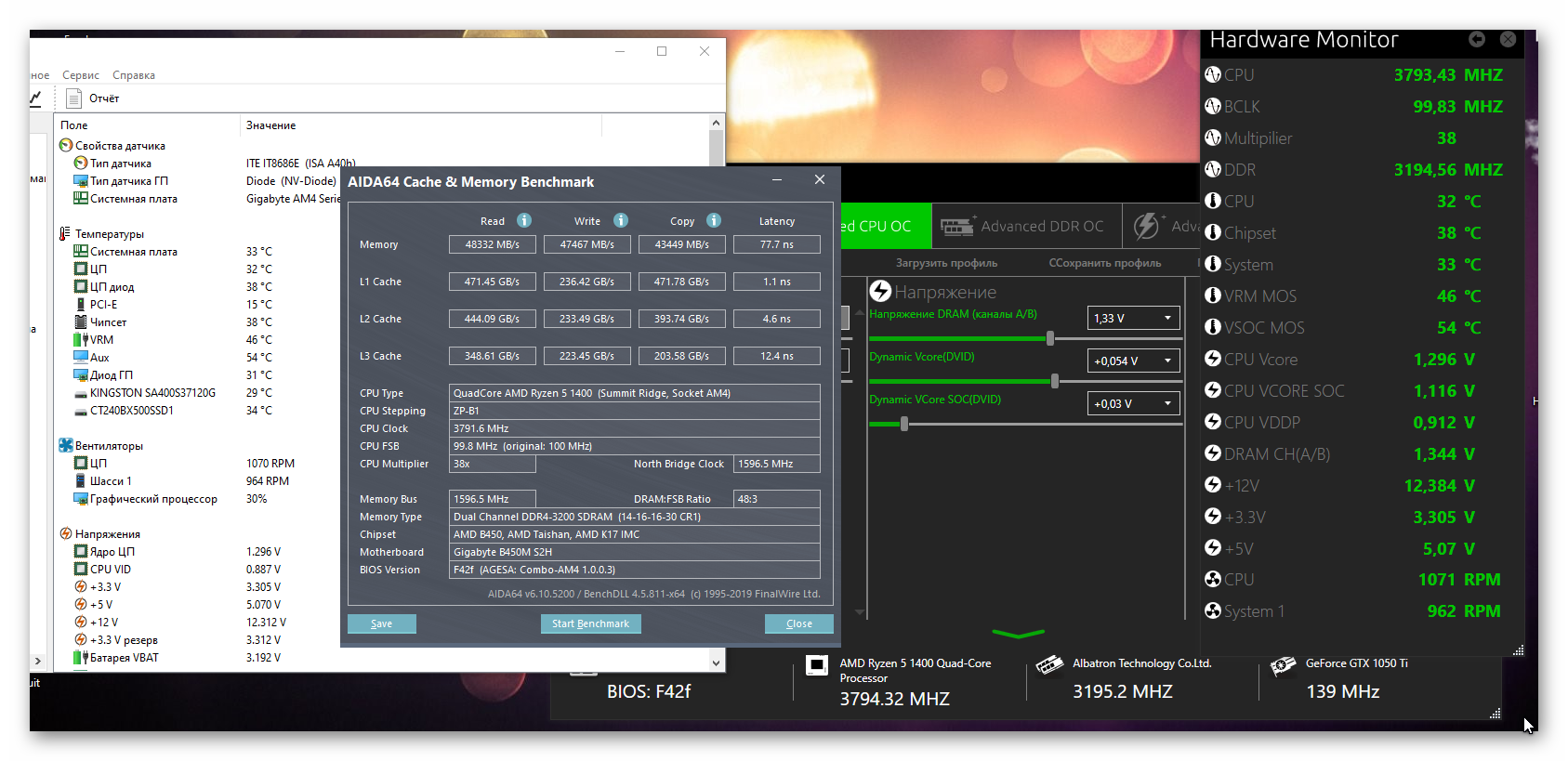Viewport: 1568px width, 761px height.
Task: Click the Multipilier icon in Hardware Monitor
Action: tap(1213, 138)
